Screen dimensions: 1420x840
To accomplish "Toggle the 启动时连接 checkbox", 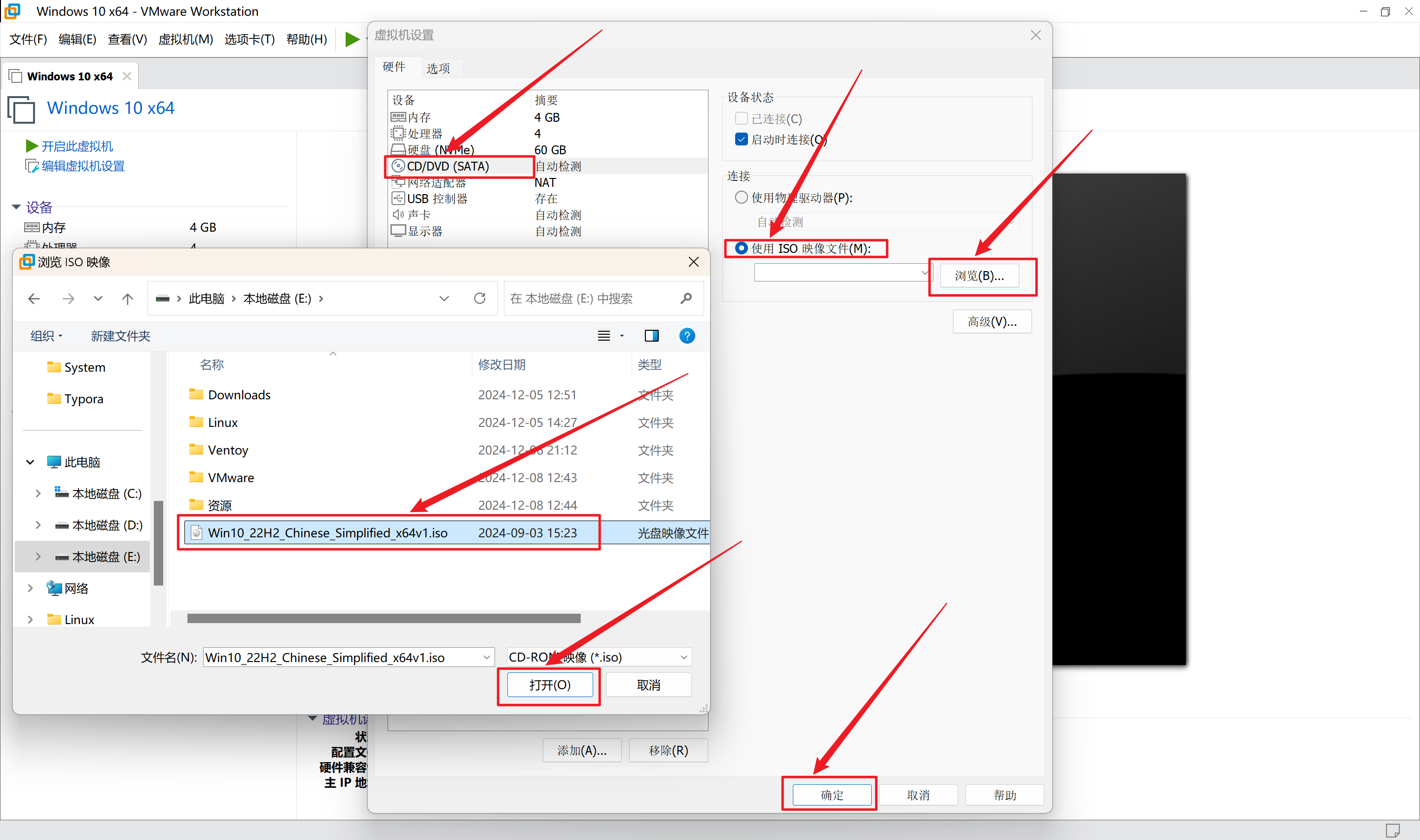I will (741, 139).
